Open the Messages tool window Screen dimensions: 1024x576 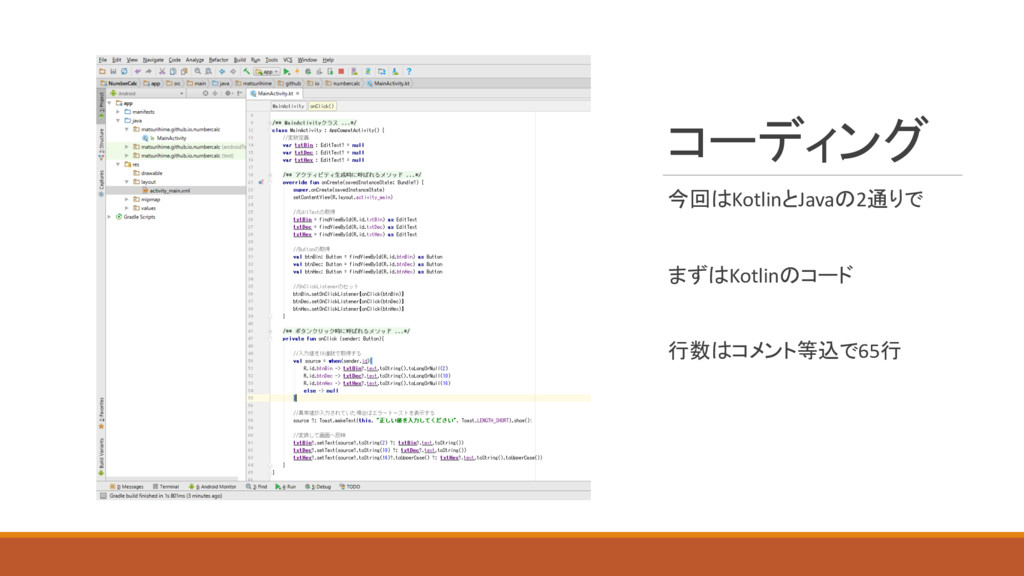click(x=127, y=487)
